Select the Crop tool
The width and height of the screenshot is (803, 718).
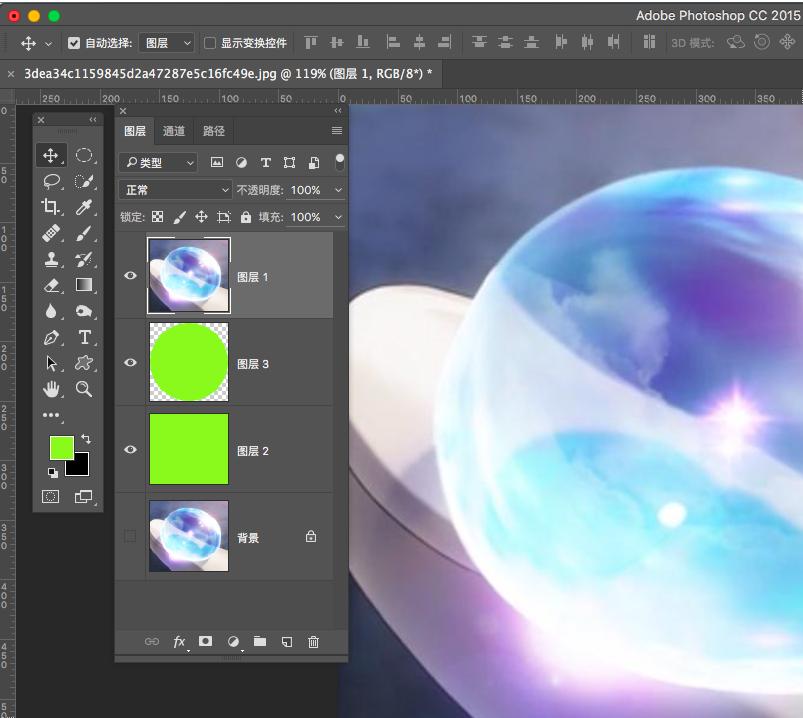pos(51,207)
